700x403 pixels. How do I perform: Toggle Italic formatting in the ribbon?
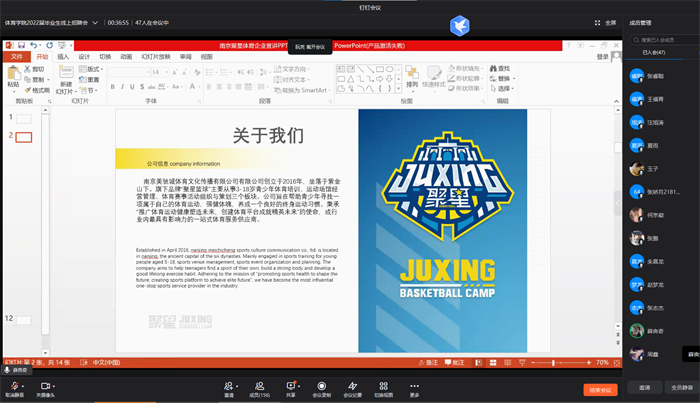pos(122,87)
